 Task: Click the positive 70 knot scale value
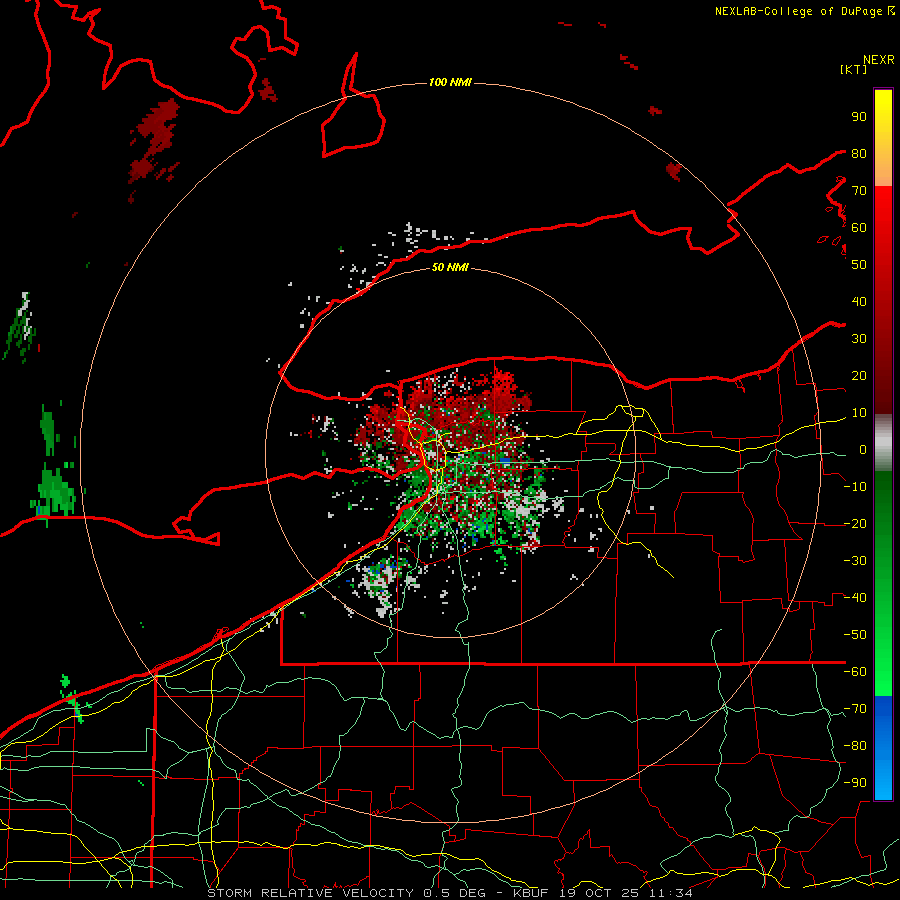pos(859,191)
